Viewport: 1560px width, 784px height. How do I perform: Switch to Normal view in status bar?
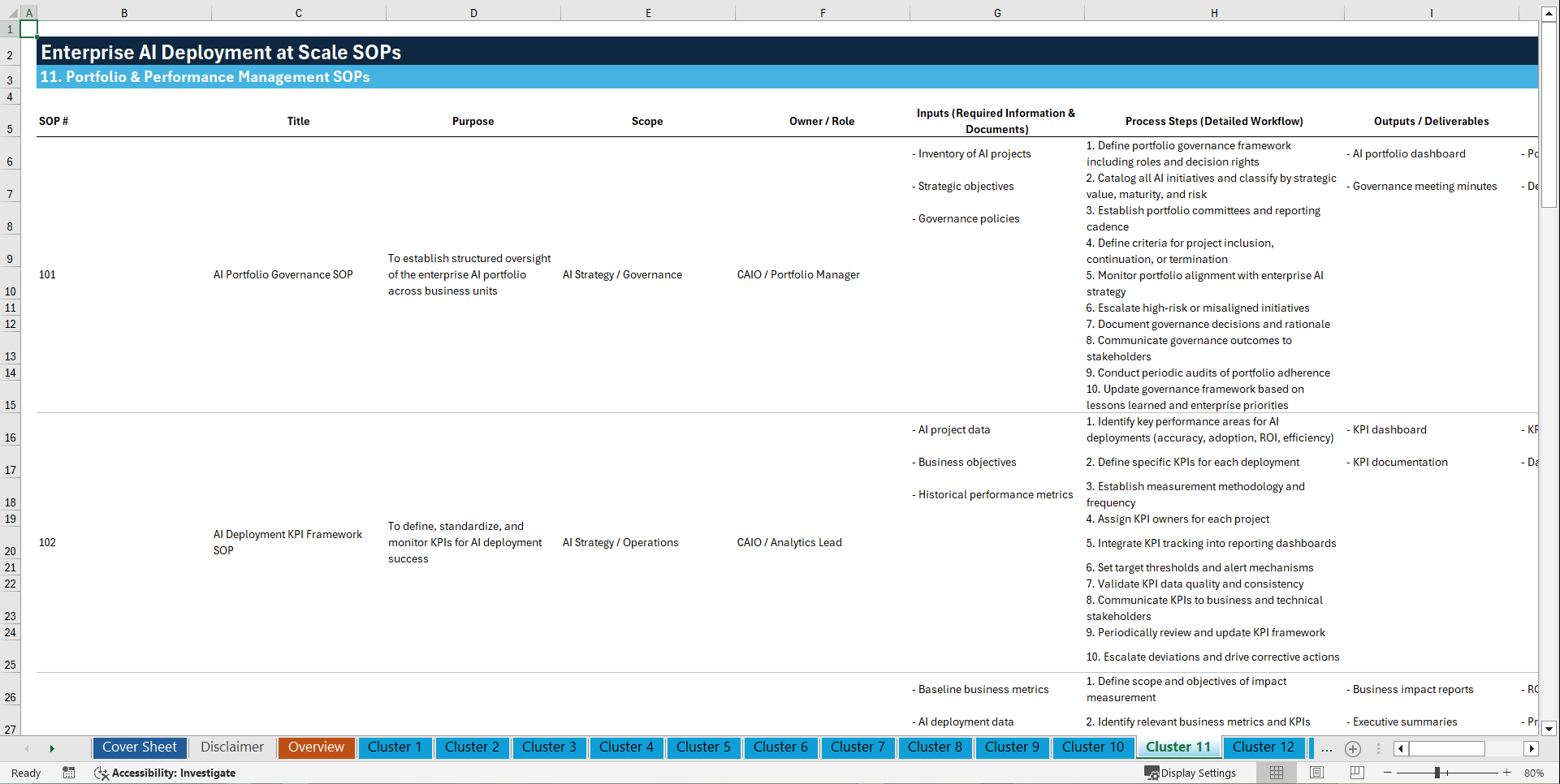[1276, 773]
